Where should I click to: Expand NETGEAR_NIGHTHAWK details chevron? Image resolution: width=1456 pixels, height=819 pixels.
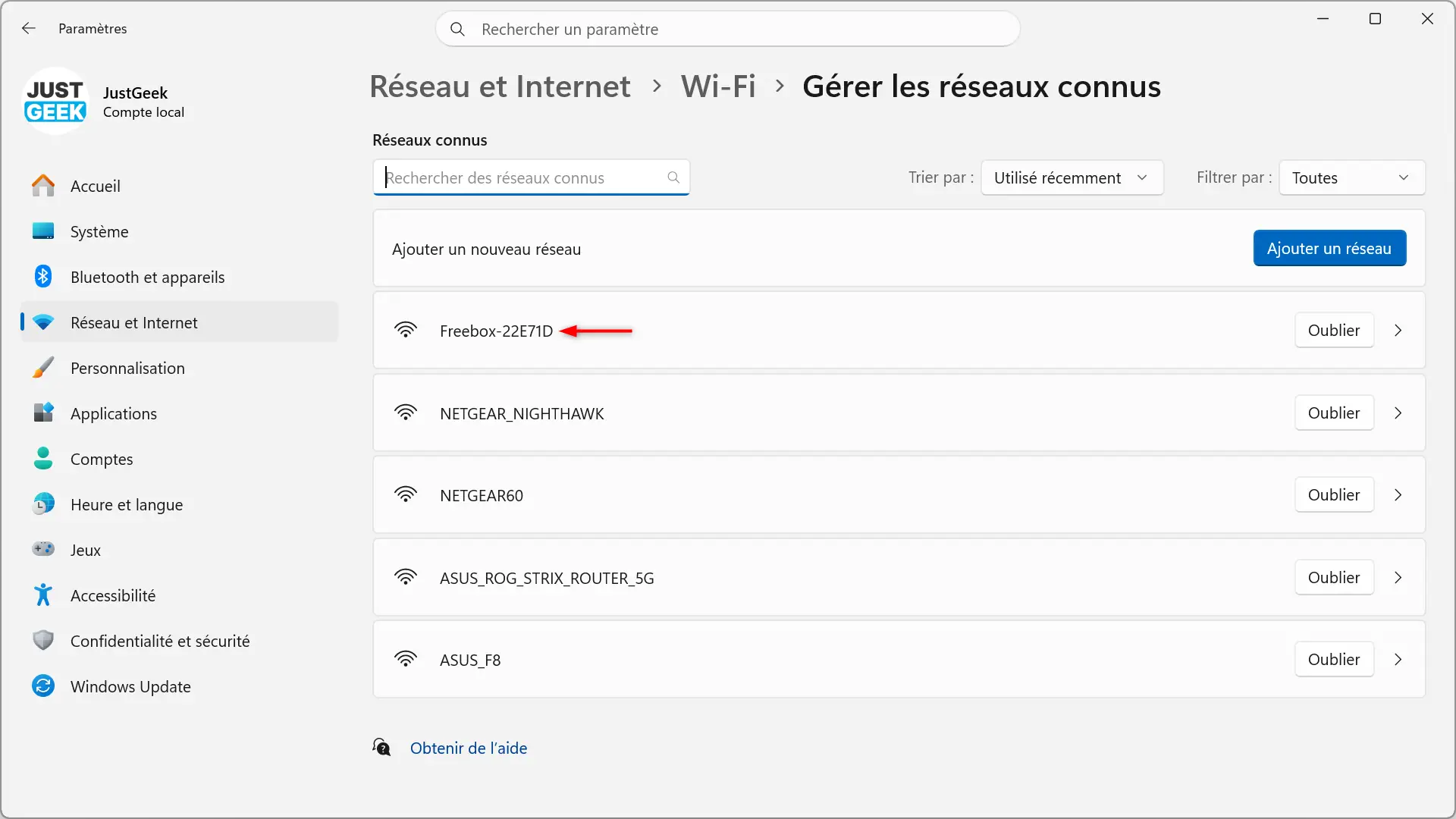1398,413
